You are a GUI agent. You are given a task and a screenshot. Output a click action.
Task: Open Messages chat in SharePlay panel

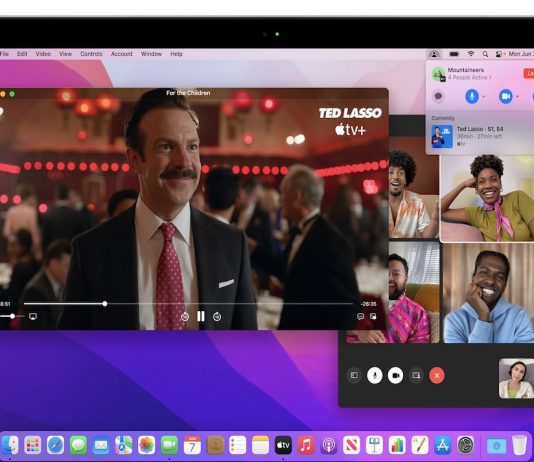(x=439, y=96)
